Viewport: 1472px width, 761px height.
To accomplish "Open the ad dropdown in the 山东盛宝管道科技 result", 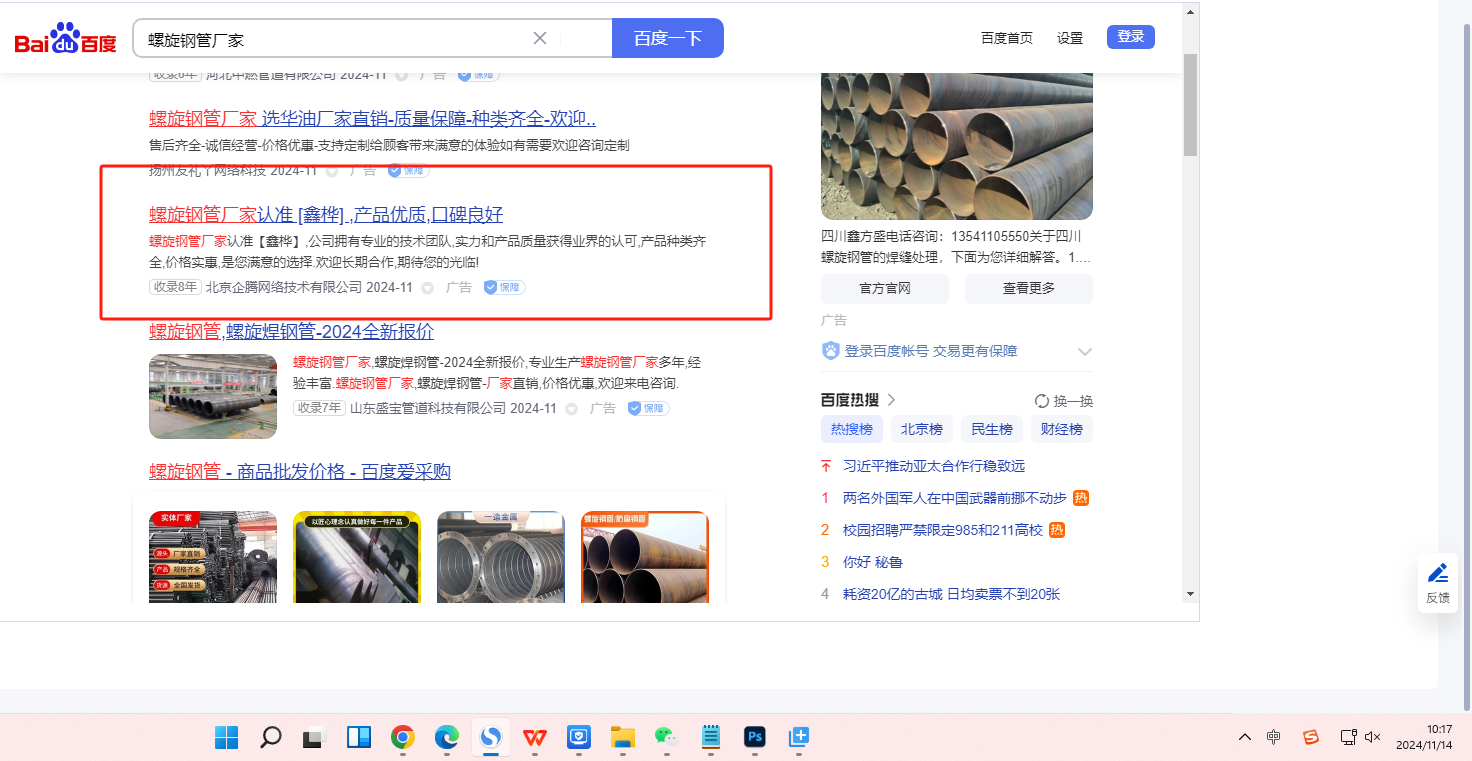I will [x=571, y=408].
